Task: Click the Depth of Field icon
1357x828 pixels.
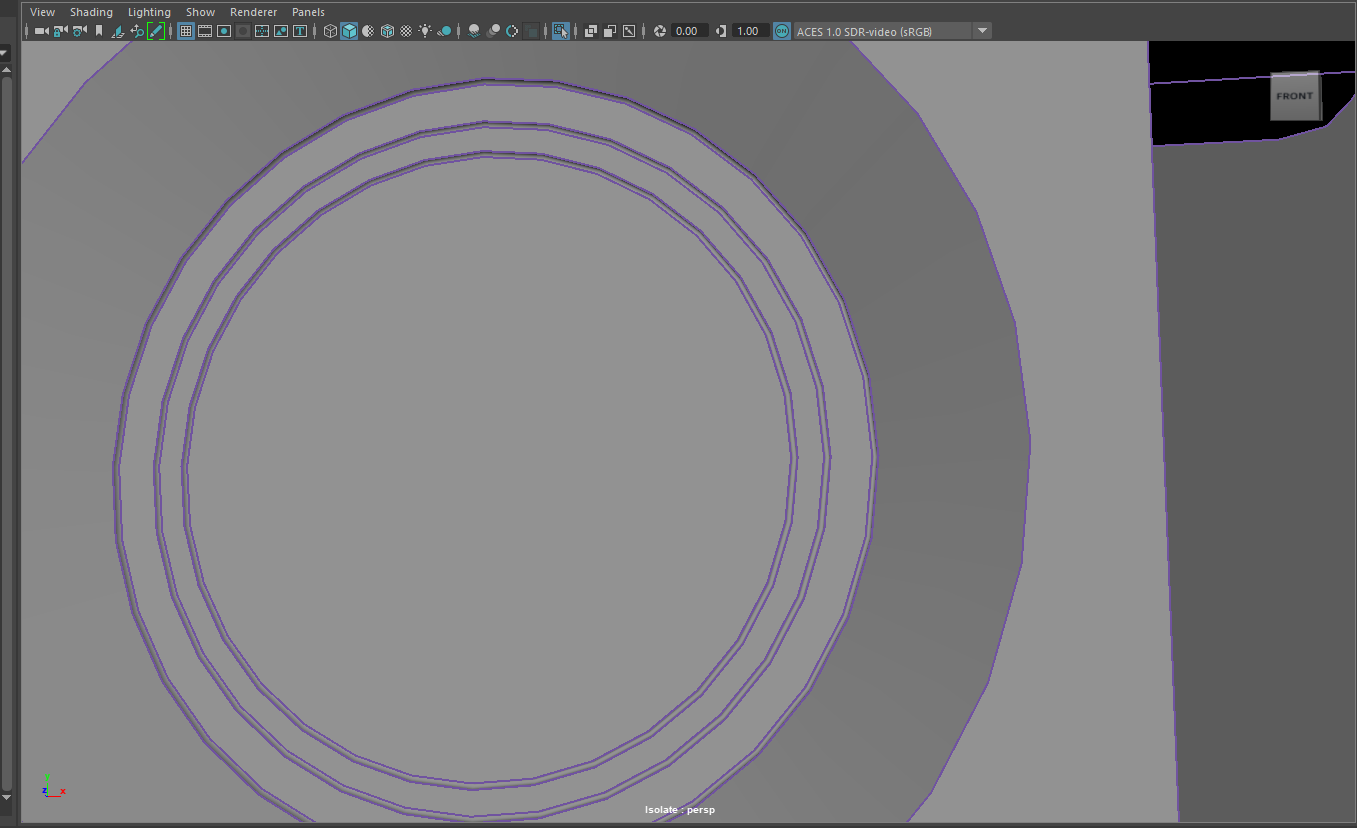Action: pos(530,31)
